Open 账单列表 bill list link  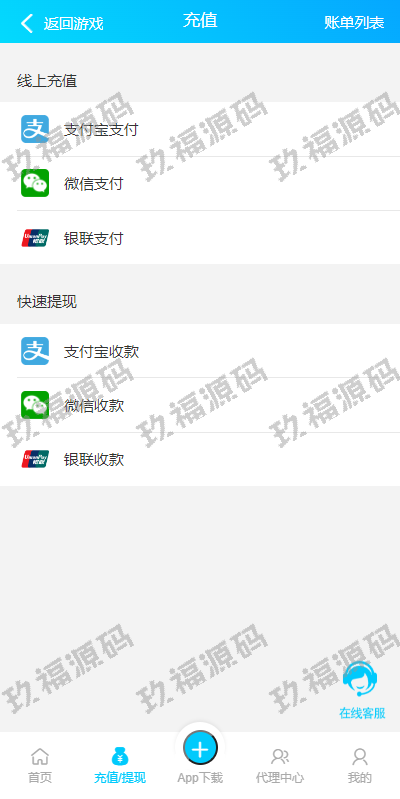point(354,22)
